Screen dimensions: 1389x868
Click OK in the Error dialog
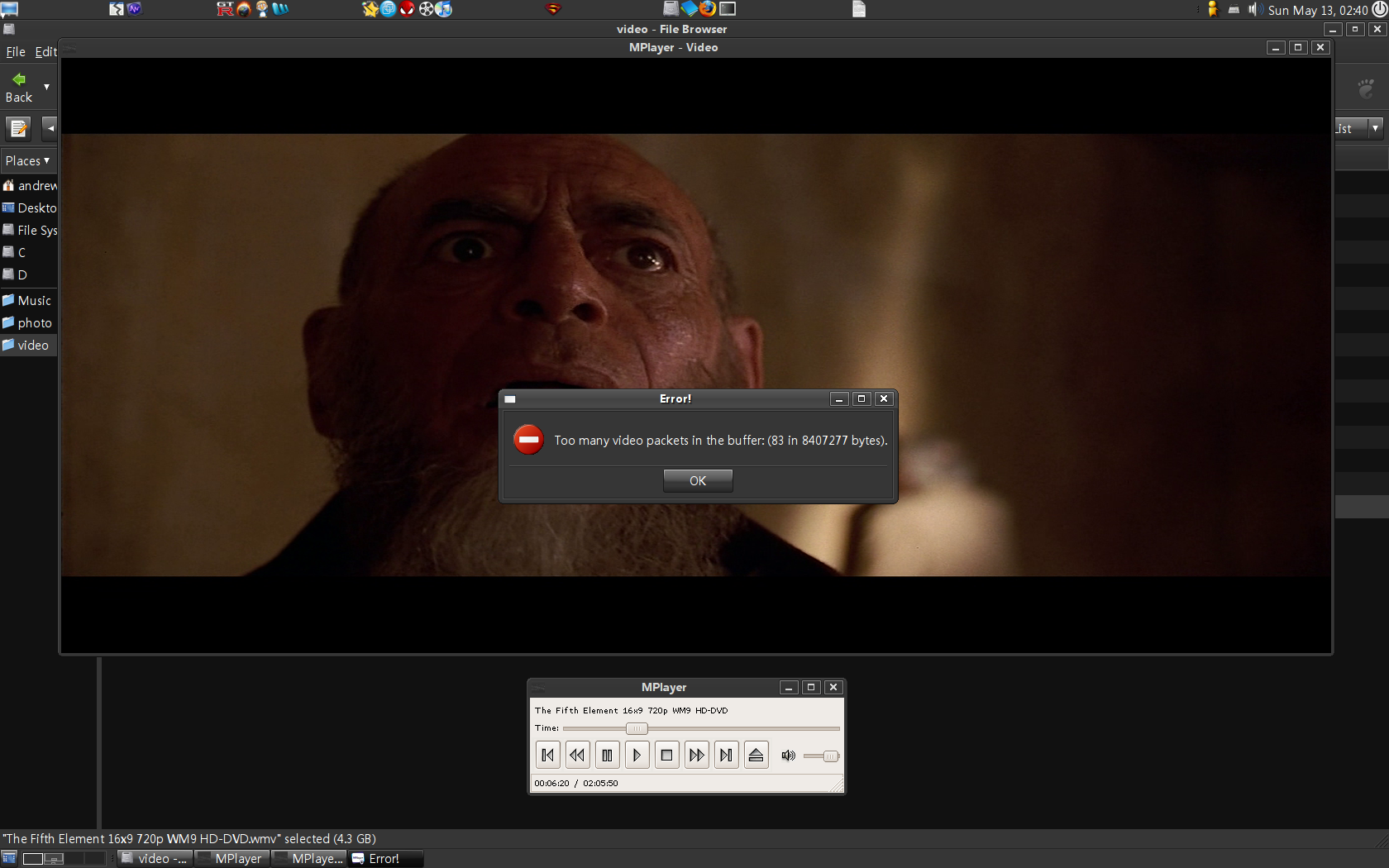point(698,481)
